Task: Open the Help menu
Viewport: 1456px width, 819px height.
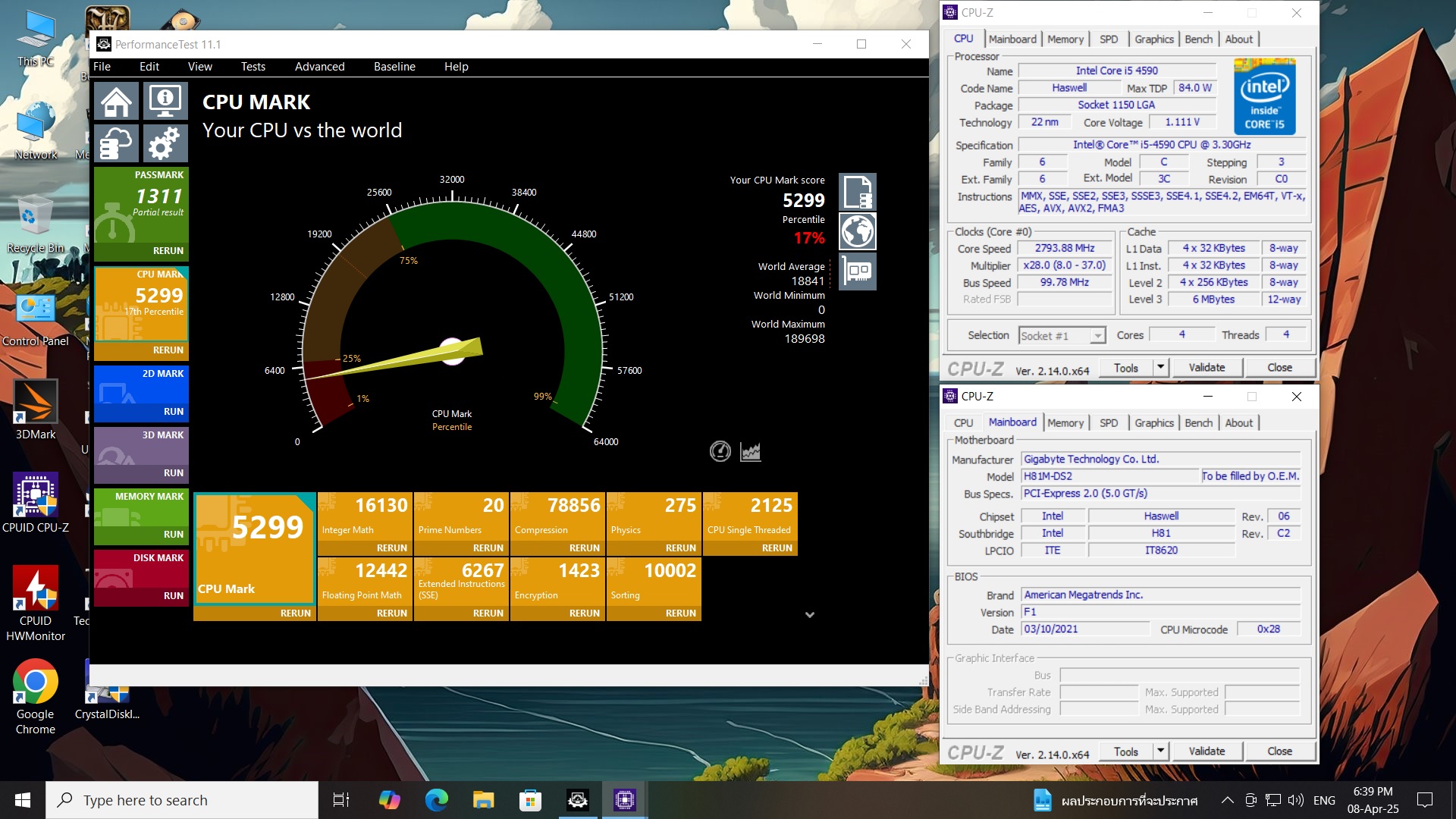Action: click(x=456, y=67)
